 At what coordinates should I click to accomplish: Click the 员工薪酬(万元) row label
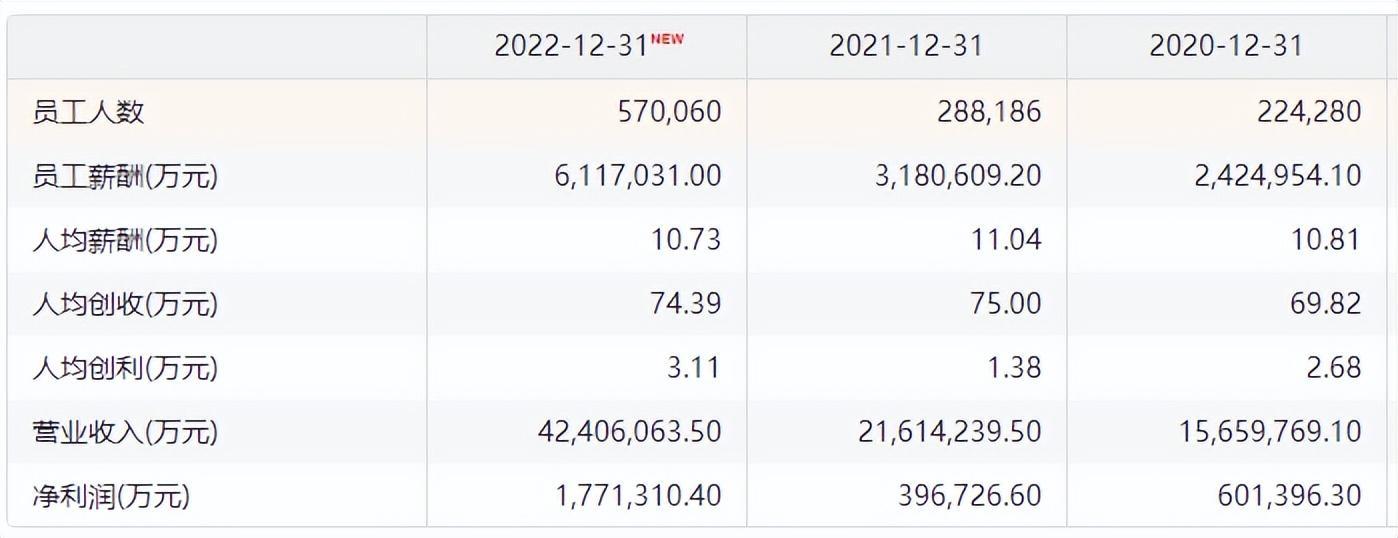click(x=125, y=176)
